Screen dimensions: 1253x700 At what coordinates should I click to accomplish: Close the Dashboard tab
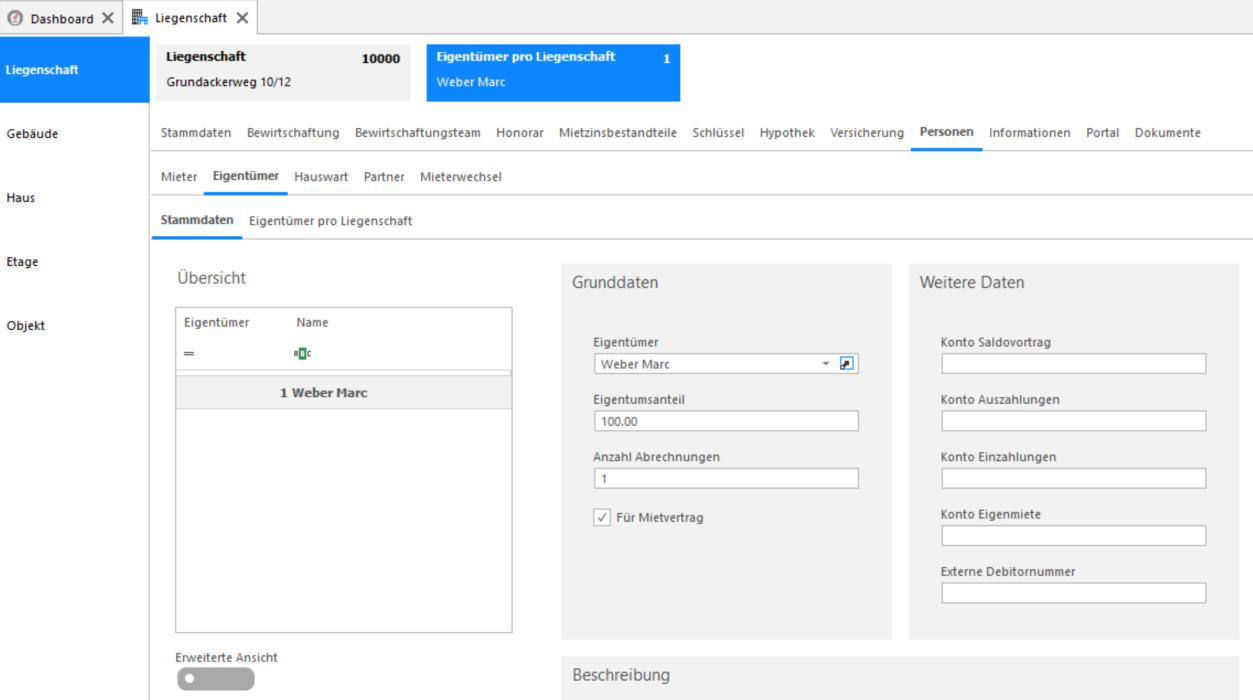click(x=107, y=18)
